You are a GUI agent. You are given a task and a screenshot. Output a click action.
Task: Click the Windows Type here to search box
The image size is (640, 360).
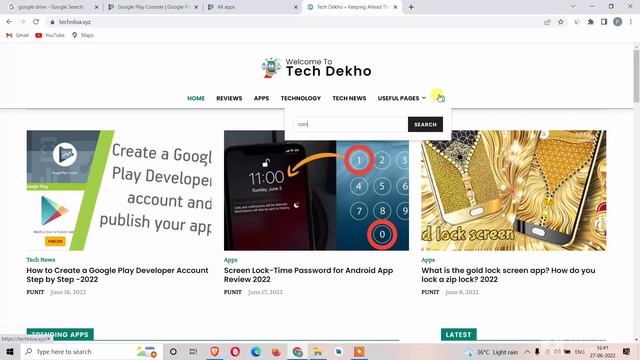[x=92, y=351]
